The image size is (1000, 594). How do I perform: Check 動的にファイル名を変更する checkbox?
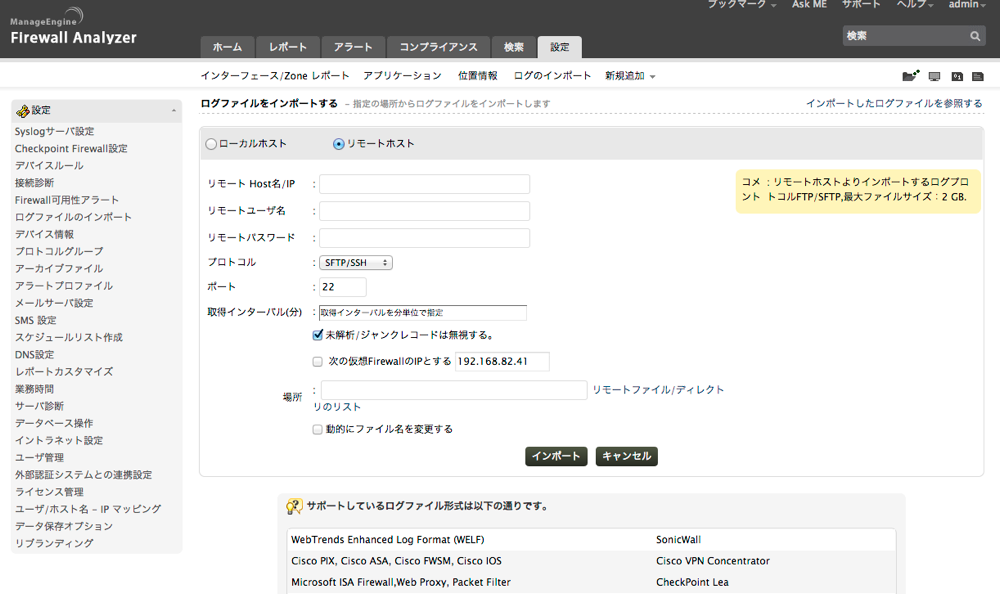pos(318,429)
